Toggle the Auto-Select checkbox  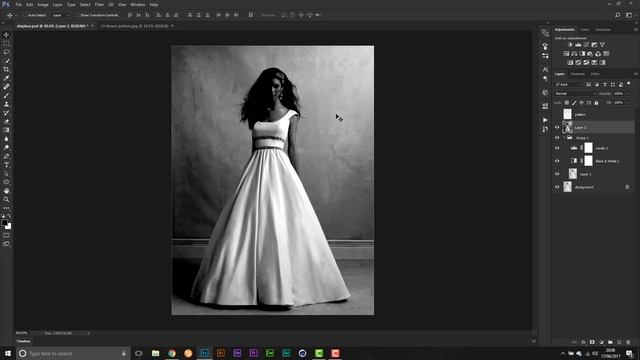click(24, 15)
